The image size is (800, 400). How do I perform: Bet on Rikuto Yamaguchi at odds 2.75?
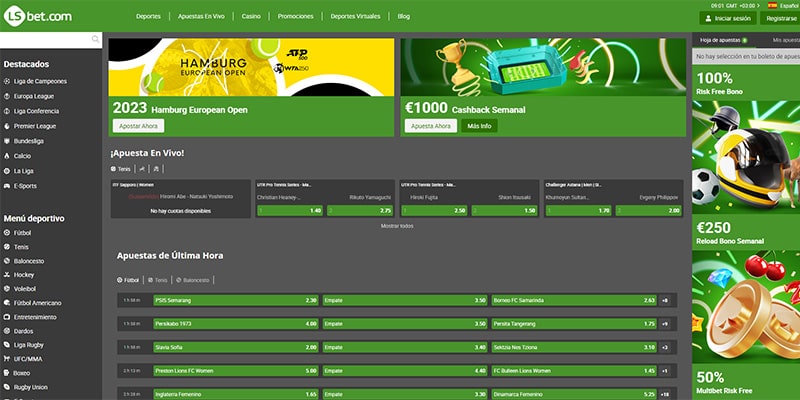click(x=360, y=211)
